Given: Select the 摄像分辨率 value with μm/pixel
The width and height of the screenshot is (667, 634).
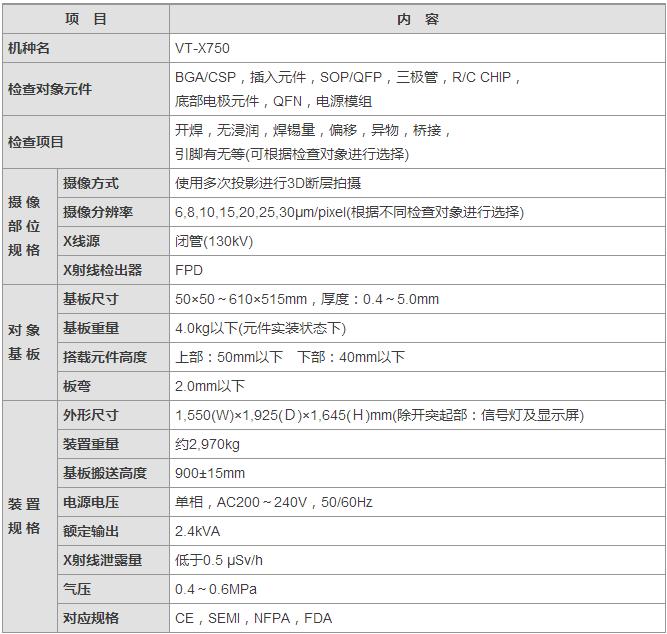Looking at the screenshot, I should (349, 212).
